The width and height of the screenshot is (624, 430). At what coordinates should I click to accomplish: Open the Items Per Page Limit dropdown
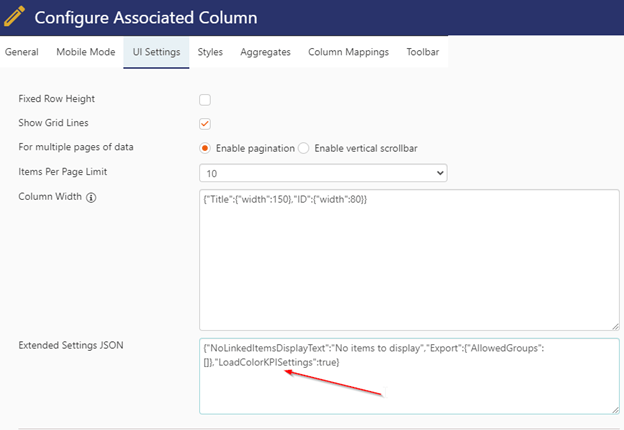[323, 173]
